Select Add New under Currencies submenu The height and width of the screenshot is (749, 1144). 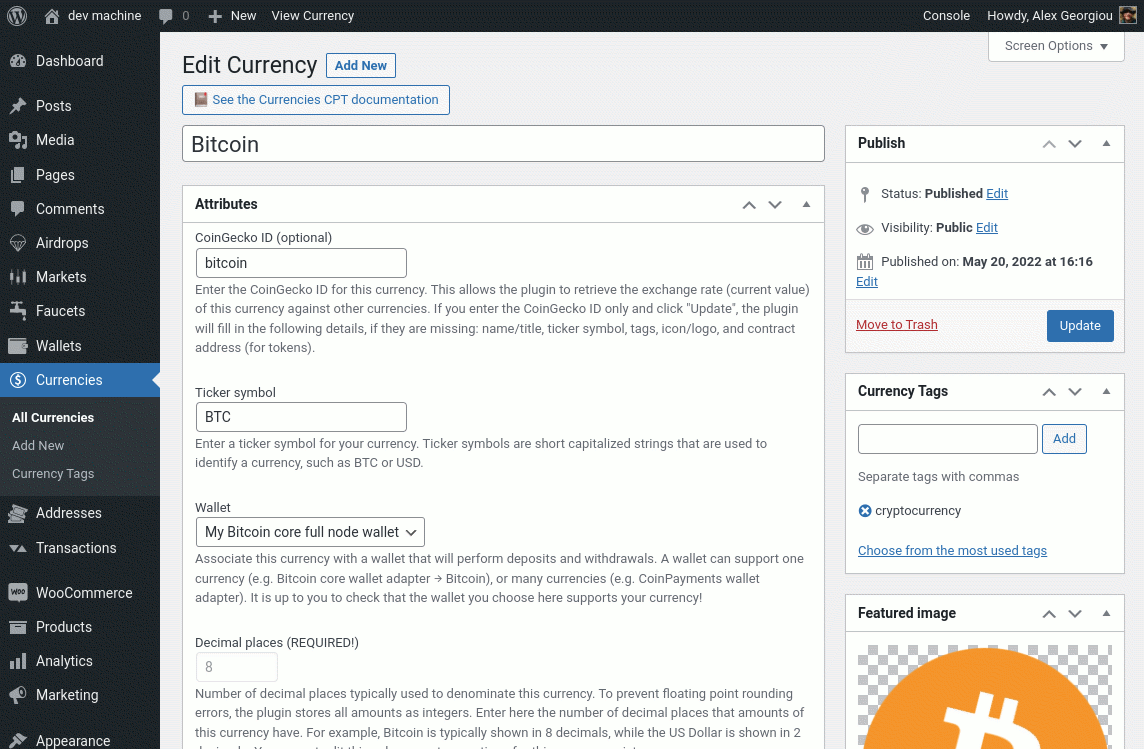pos(38,446)
